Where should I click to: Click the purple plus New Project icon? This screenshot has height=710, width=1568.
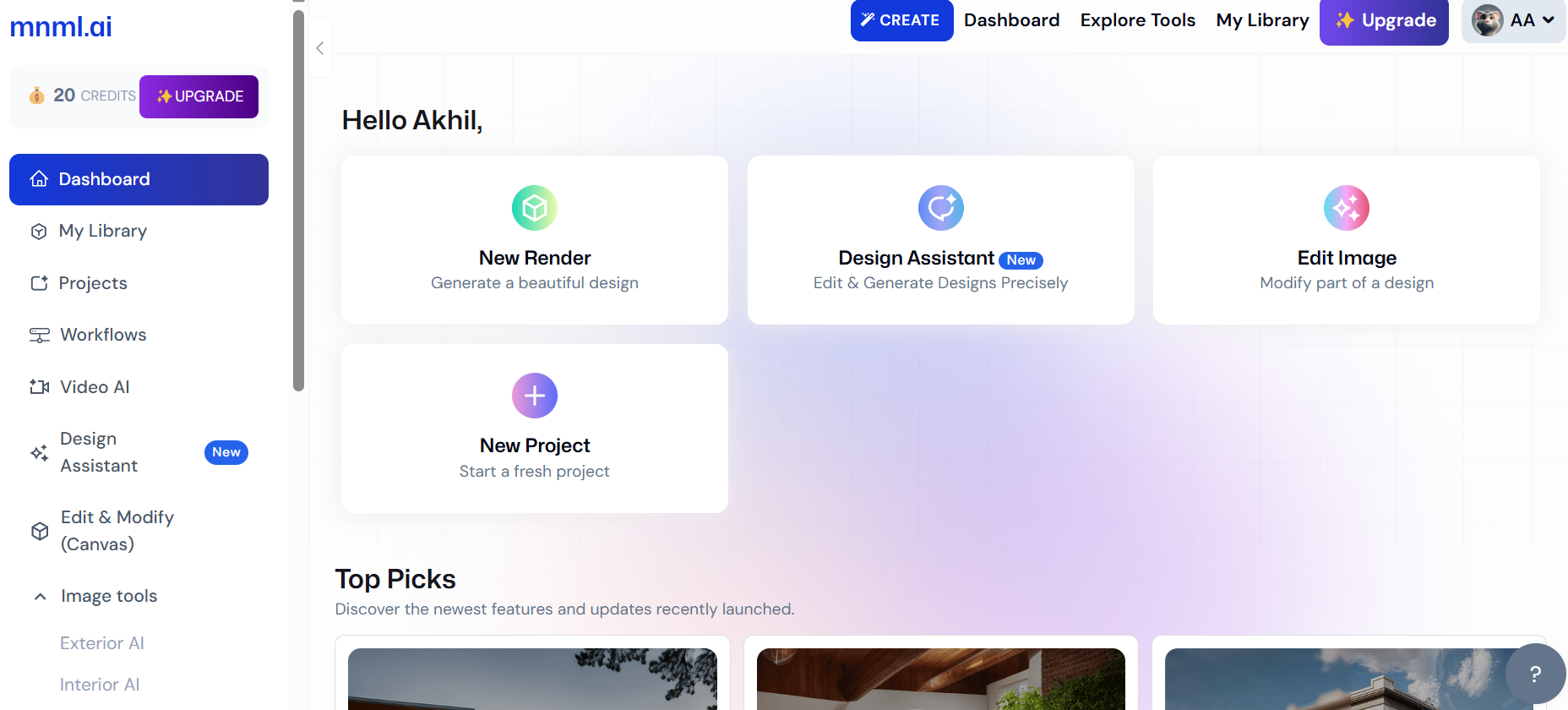click(535, 396)
